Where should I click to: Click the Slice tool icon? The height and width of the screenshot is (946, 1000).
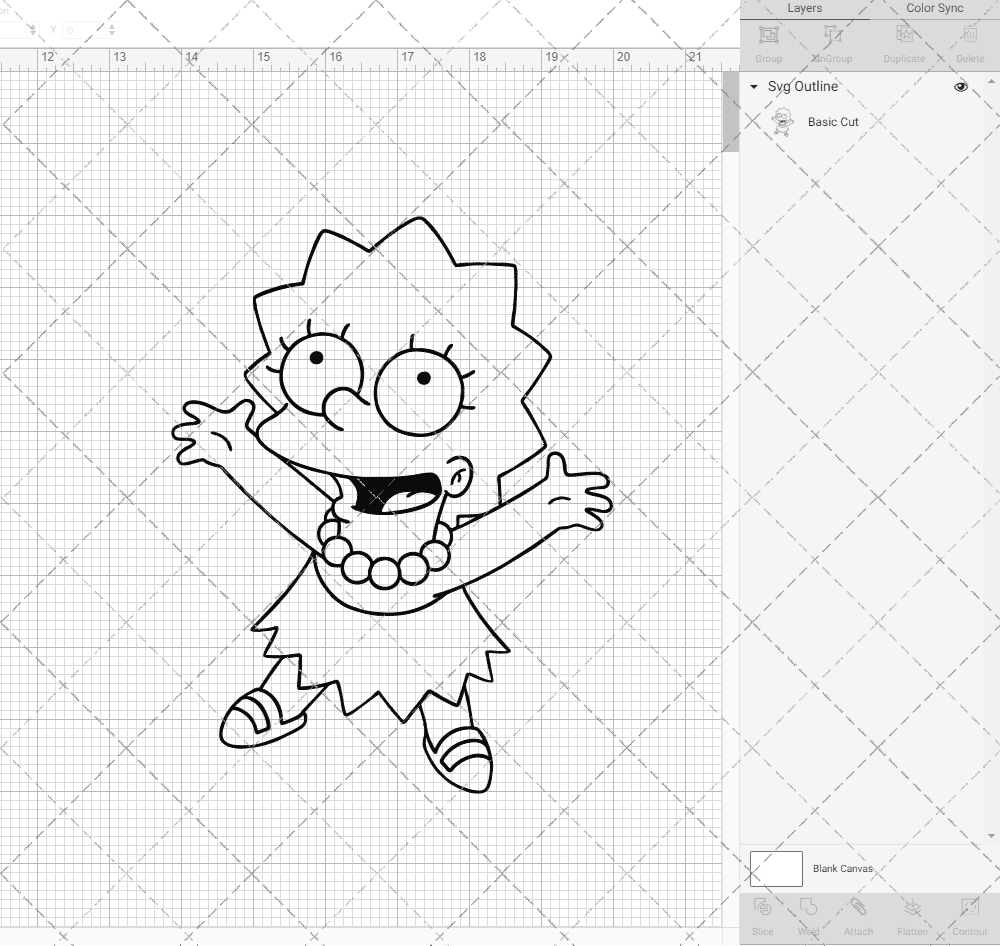click(762, 907)
